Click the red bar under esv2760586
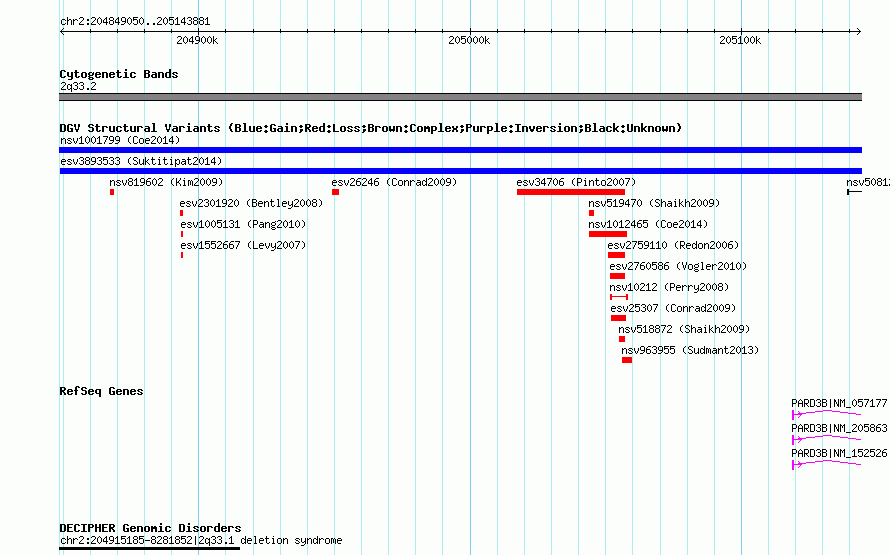This screenshot has height=555, width=890. (x=618, y=276)
